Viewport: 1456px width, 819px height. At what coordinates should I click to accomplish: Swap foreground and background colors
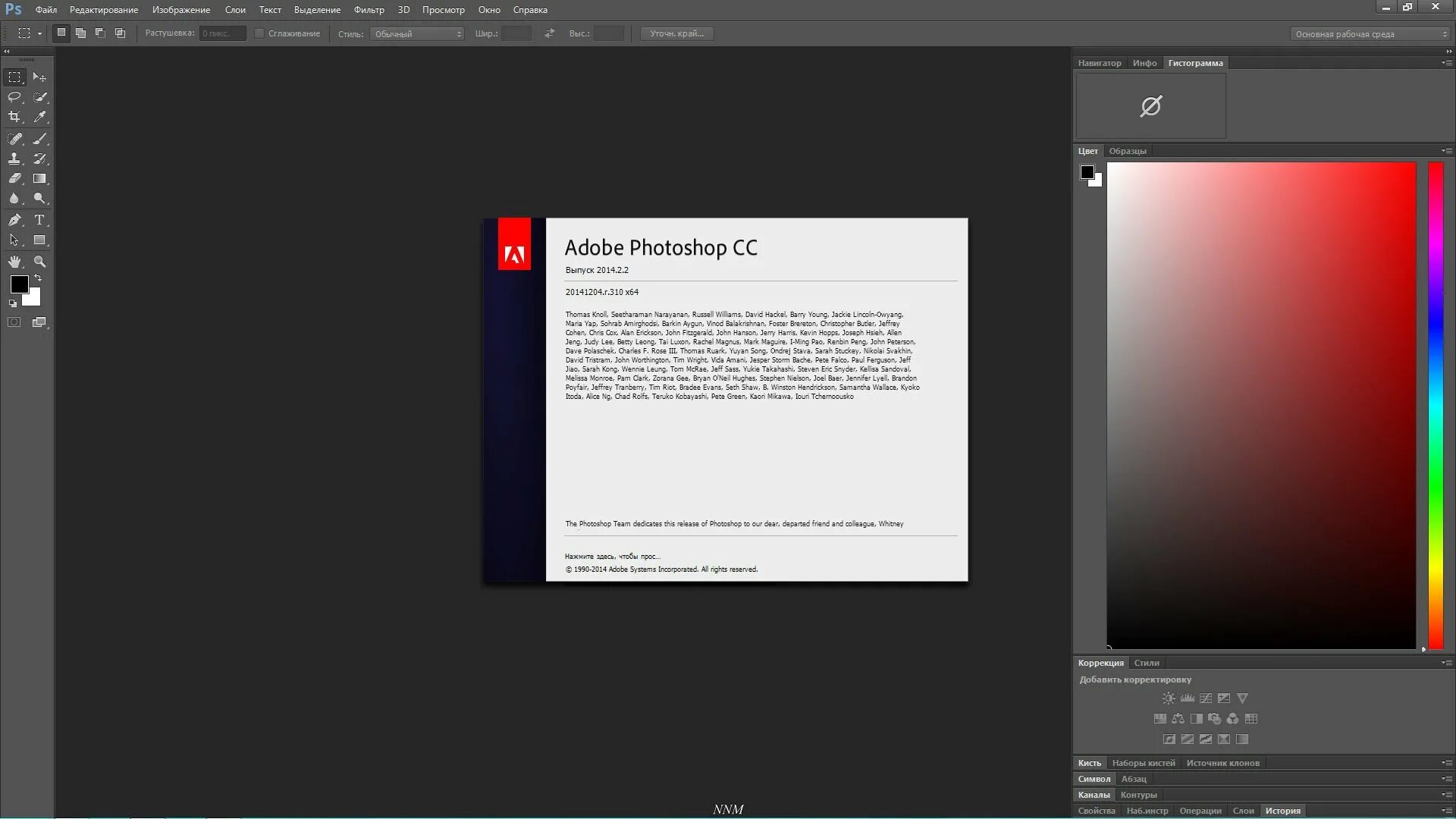coord(37,278)
